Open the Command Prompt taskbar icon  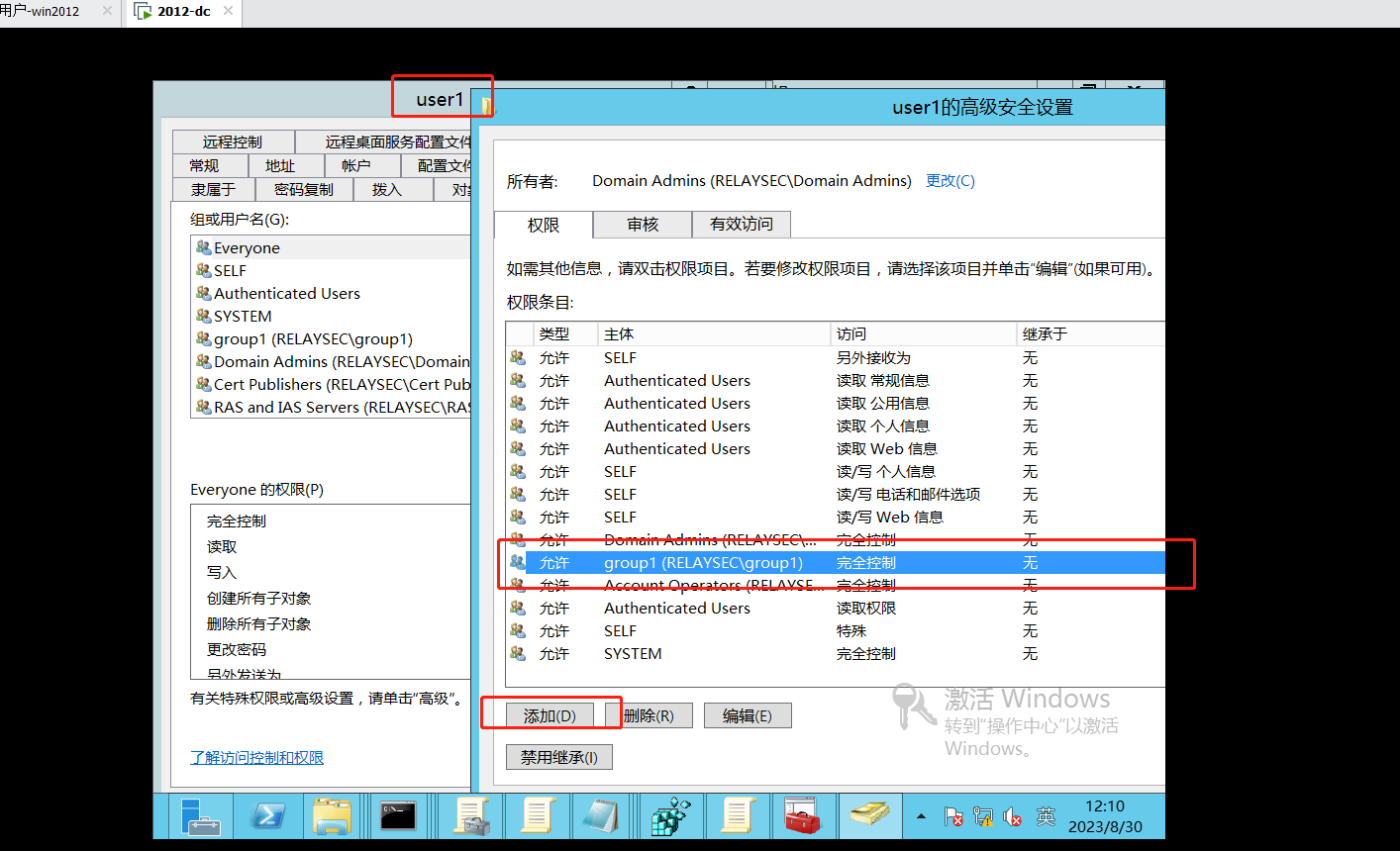[x=398, y=816]
